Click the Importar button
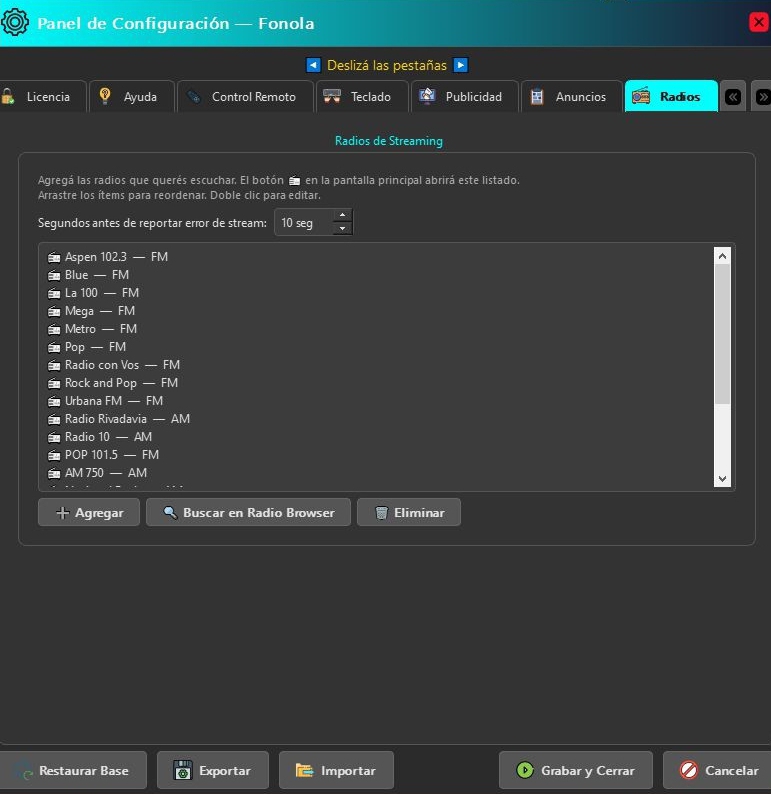The height and width of the screenshot is (794, 771). (x=336, y=770)
